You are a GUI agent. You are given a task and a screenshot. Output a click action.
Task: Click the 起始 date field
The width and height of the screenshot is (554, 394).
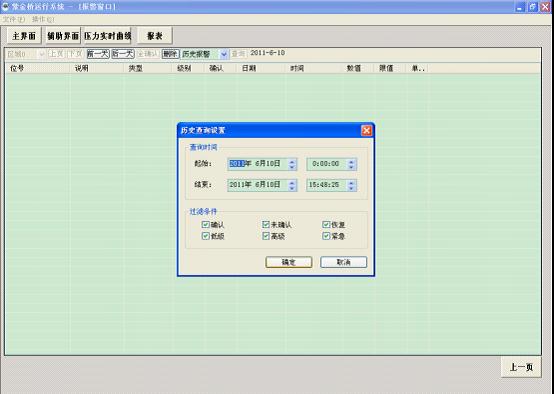pyautogui.click(x=262, y=164)
